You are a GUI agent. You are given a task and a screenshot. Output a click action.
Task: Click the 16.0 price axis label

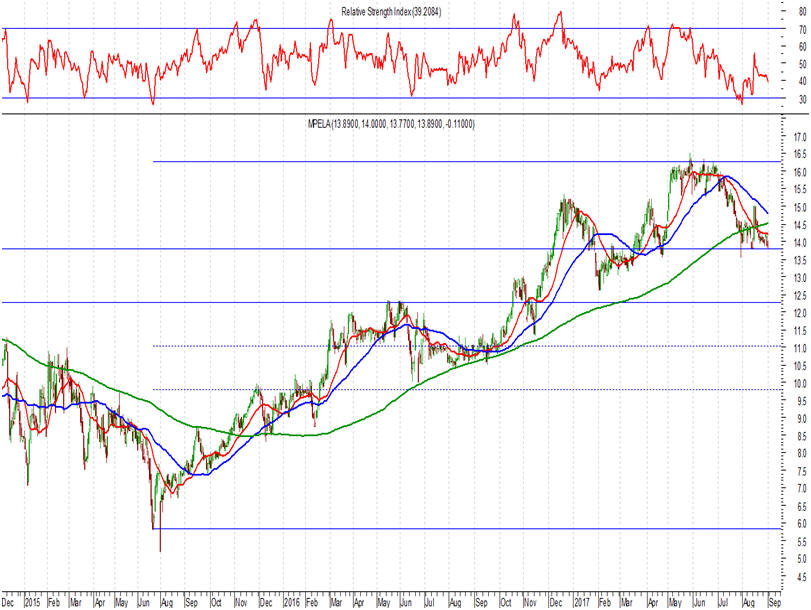[800, 172]
